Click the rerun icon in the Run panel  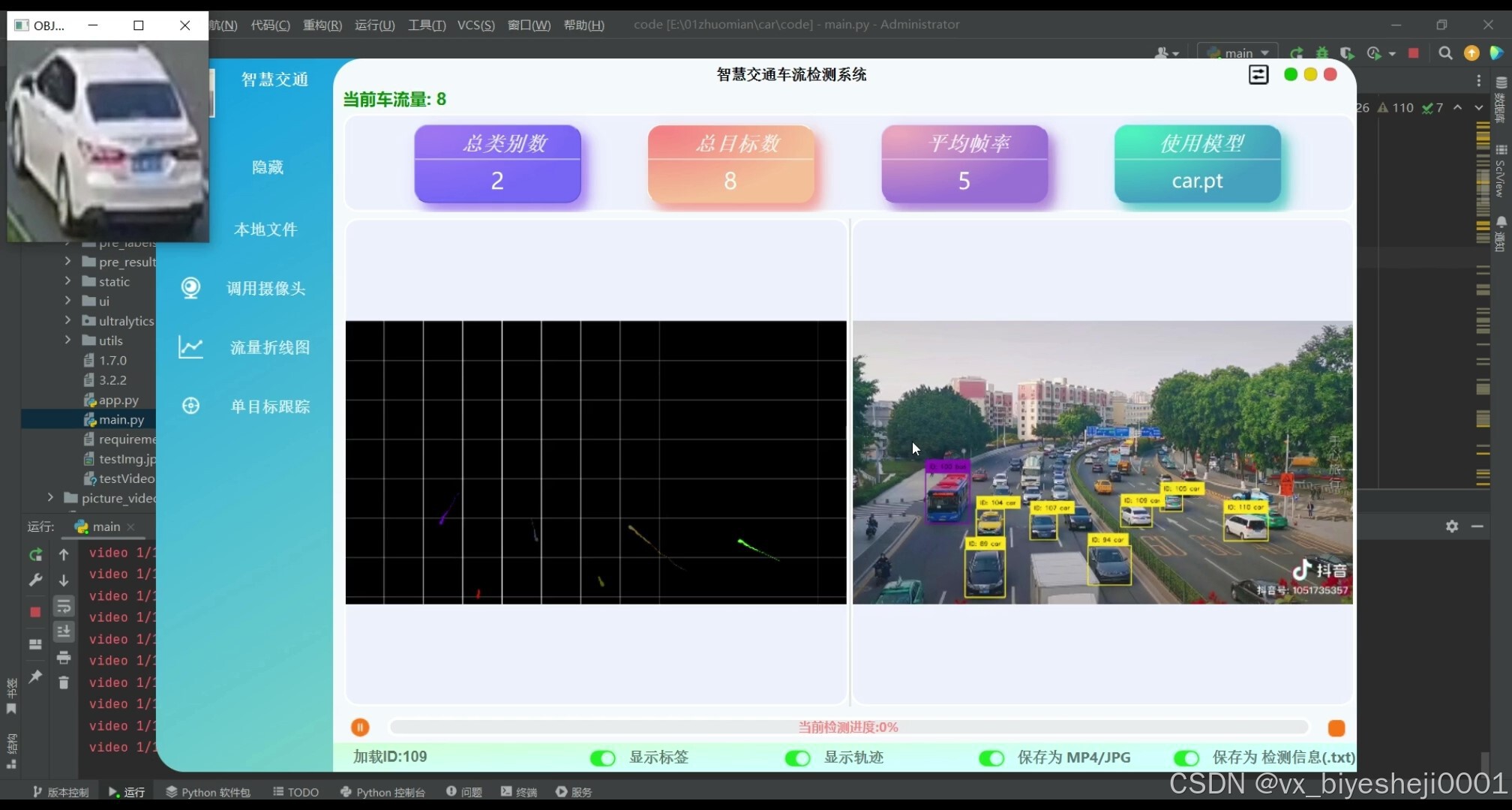click(x=35, y=555)
